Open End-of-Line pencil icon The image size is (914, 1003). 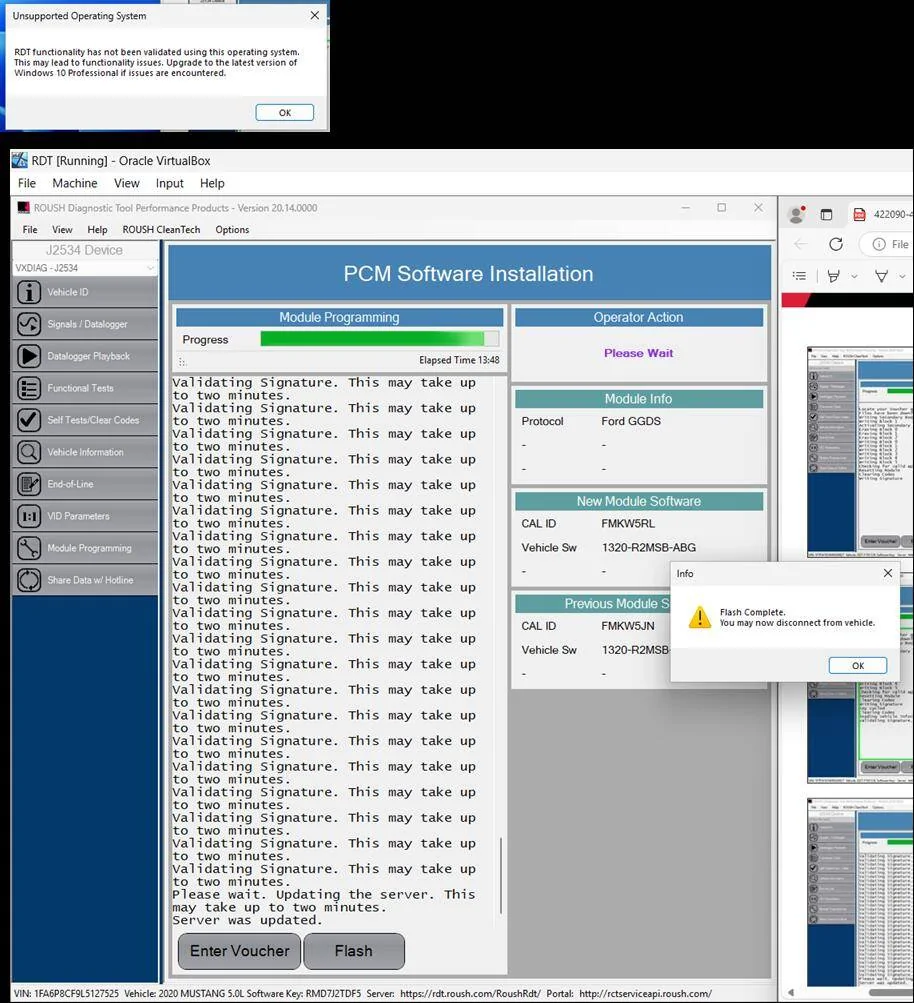[x=29, y=484]
